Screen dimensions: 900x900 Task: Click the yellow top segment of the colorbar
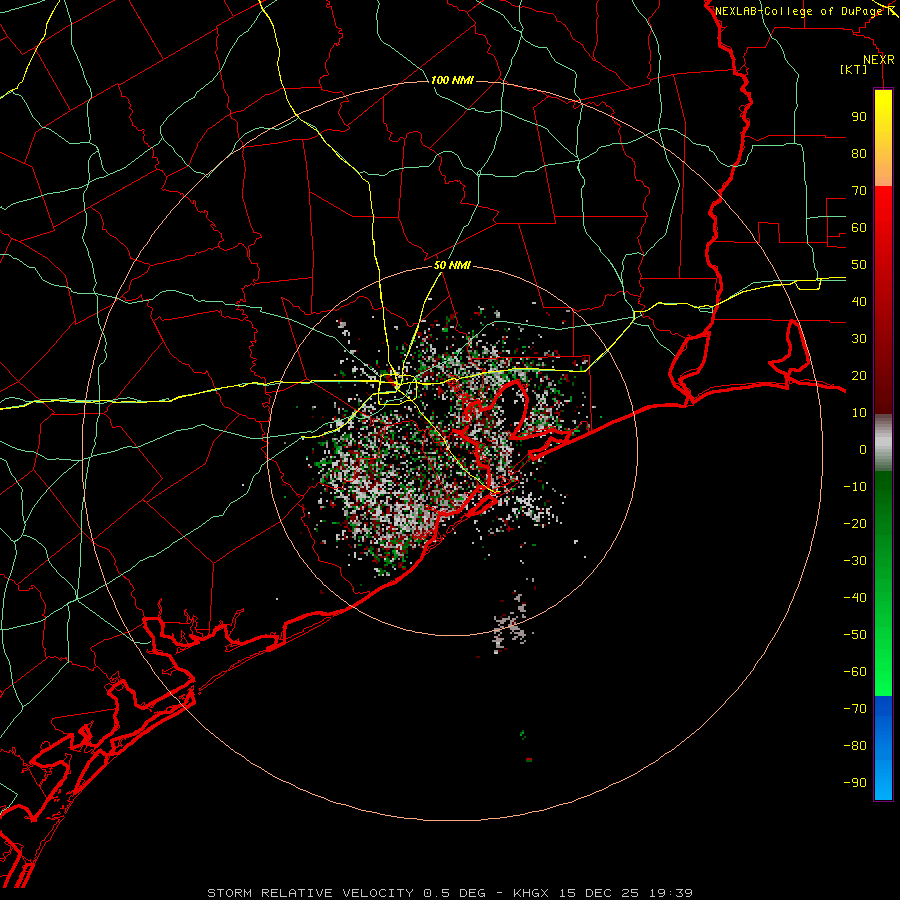coord(883,138)
